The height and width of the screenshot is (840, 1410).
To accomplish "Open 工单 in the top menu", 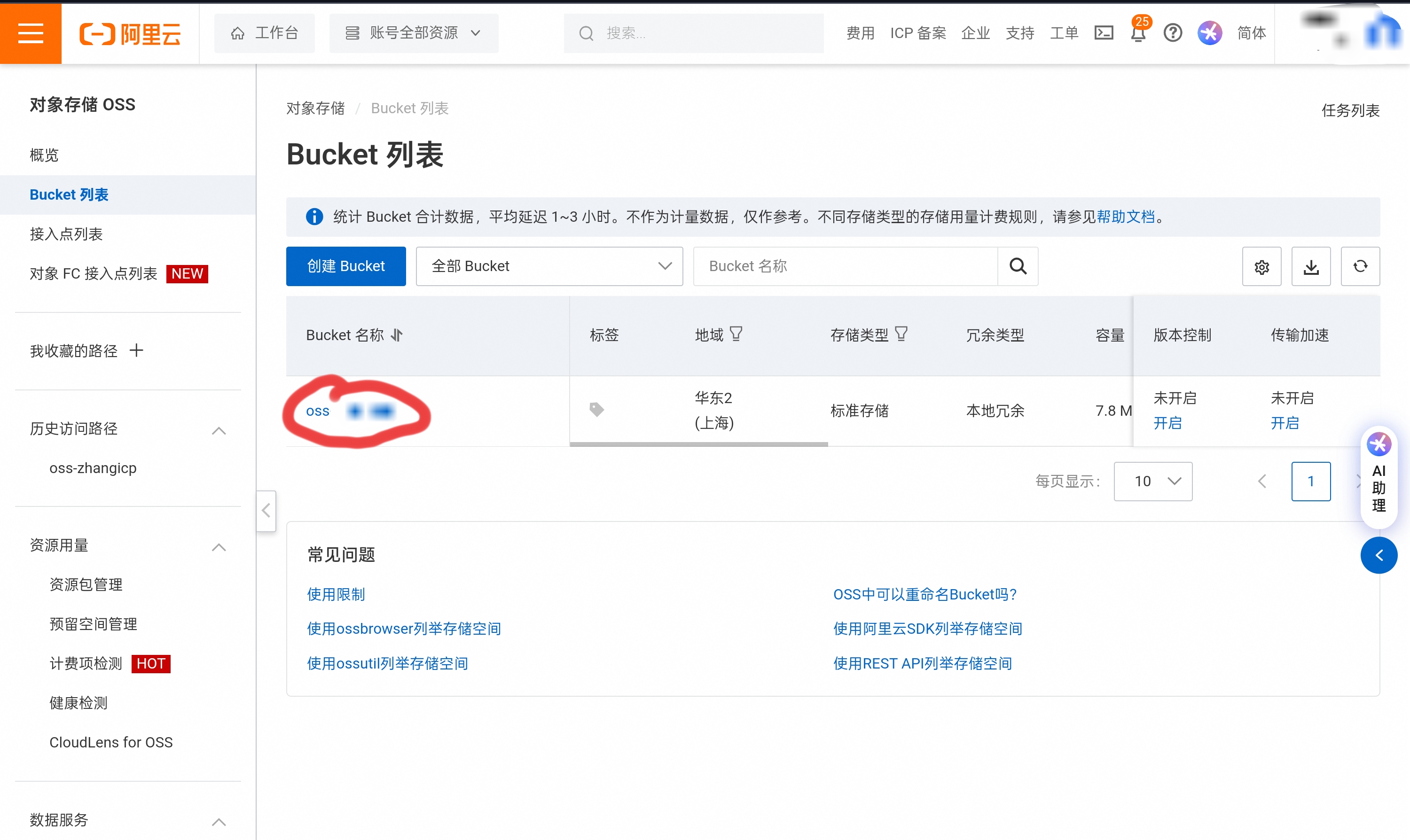I will tap(1064, 33).
